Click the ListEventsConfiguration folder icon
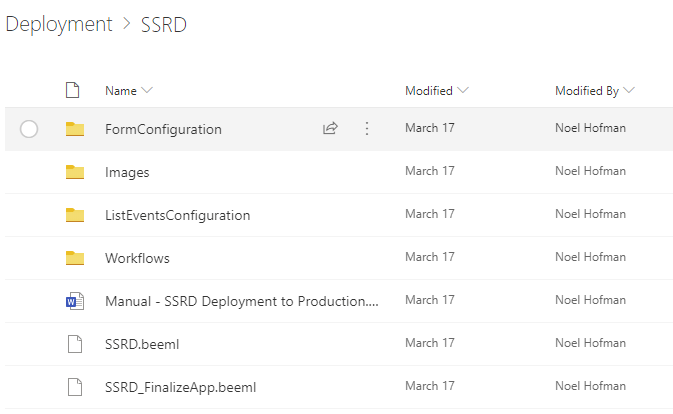 click(x=75, y=215)
